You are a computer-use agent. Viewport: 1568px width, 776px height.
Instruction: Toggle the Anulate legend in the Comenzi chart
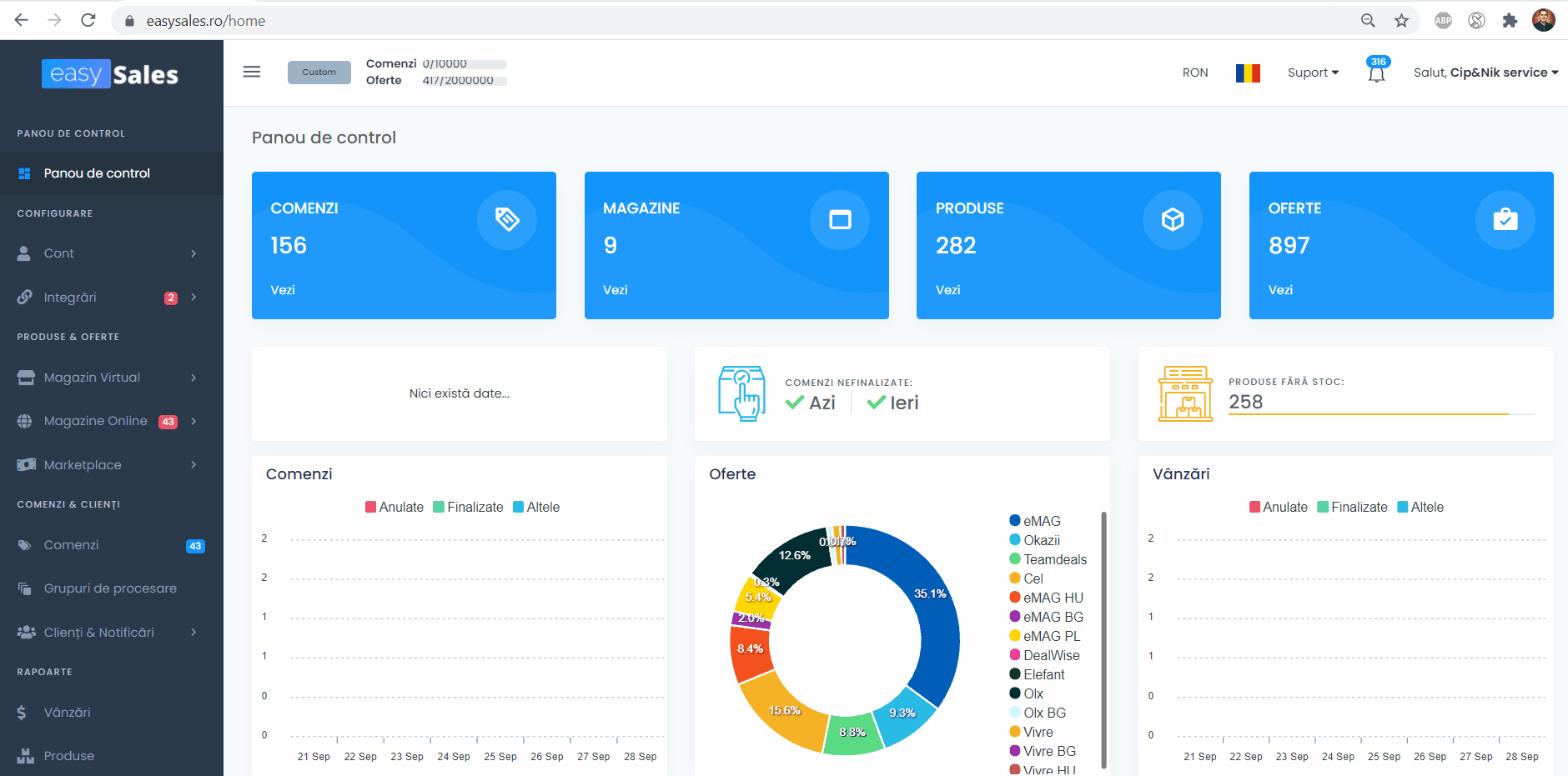[x=395, y=507]
